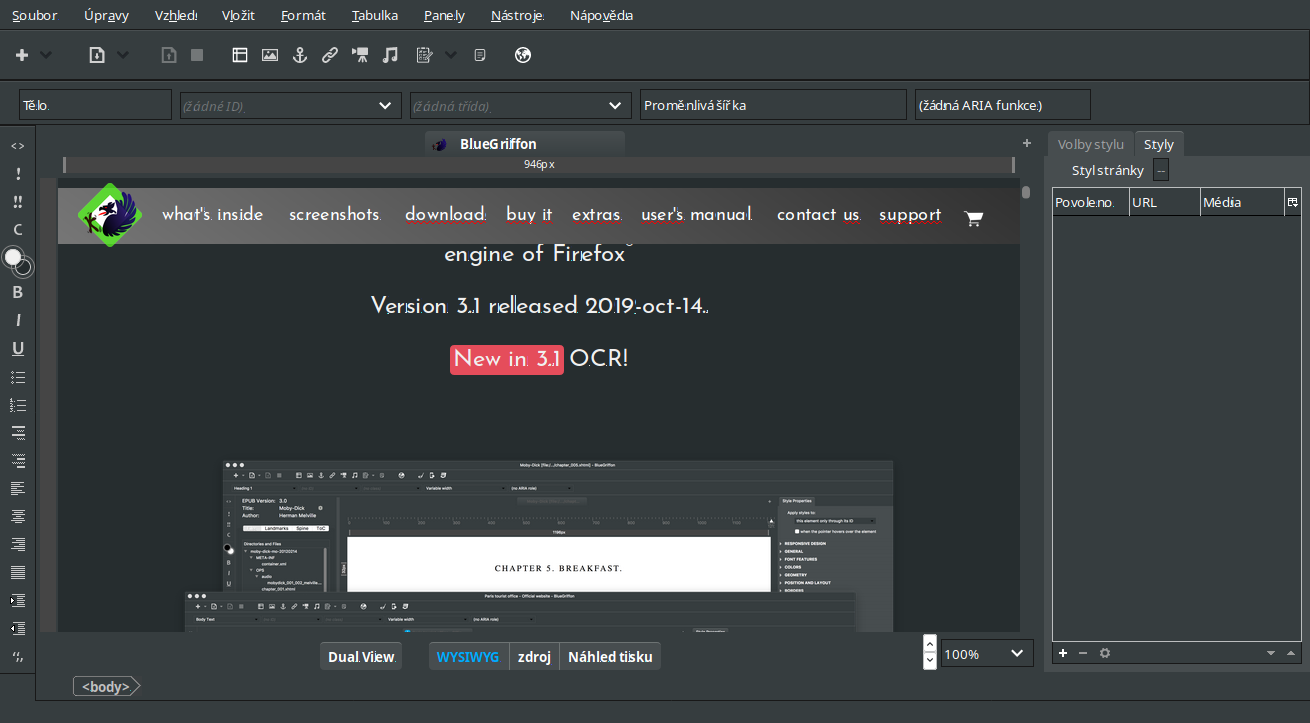Image resolution: width=1310 pixels, height=723 pixels.
Task: Insert an anchor with the anchor icon
Action: pyautogui.click(x=298, y=55)
